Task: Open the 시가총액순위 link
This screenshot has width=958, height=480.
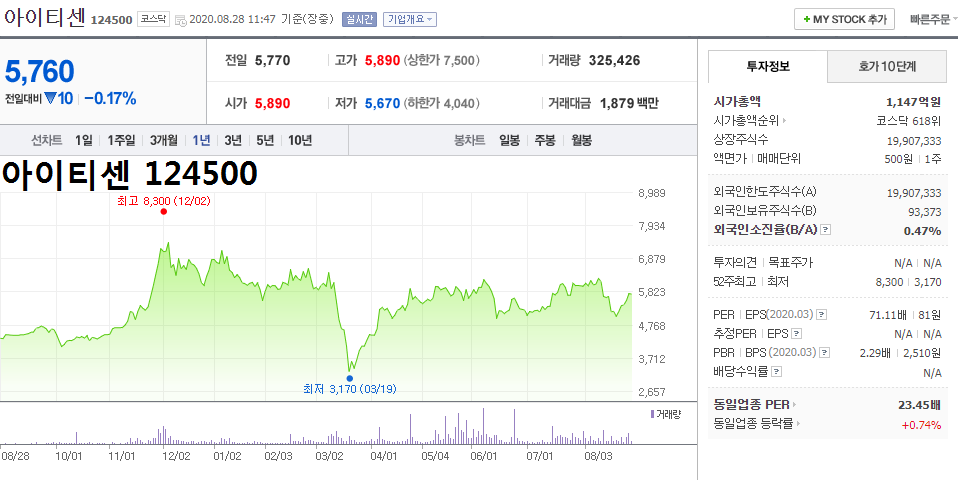Action: 747,122
